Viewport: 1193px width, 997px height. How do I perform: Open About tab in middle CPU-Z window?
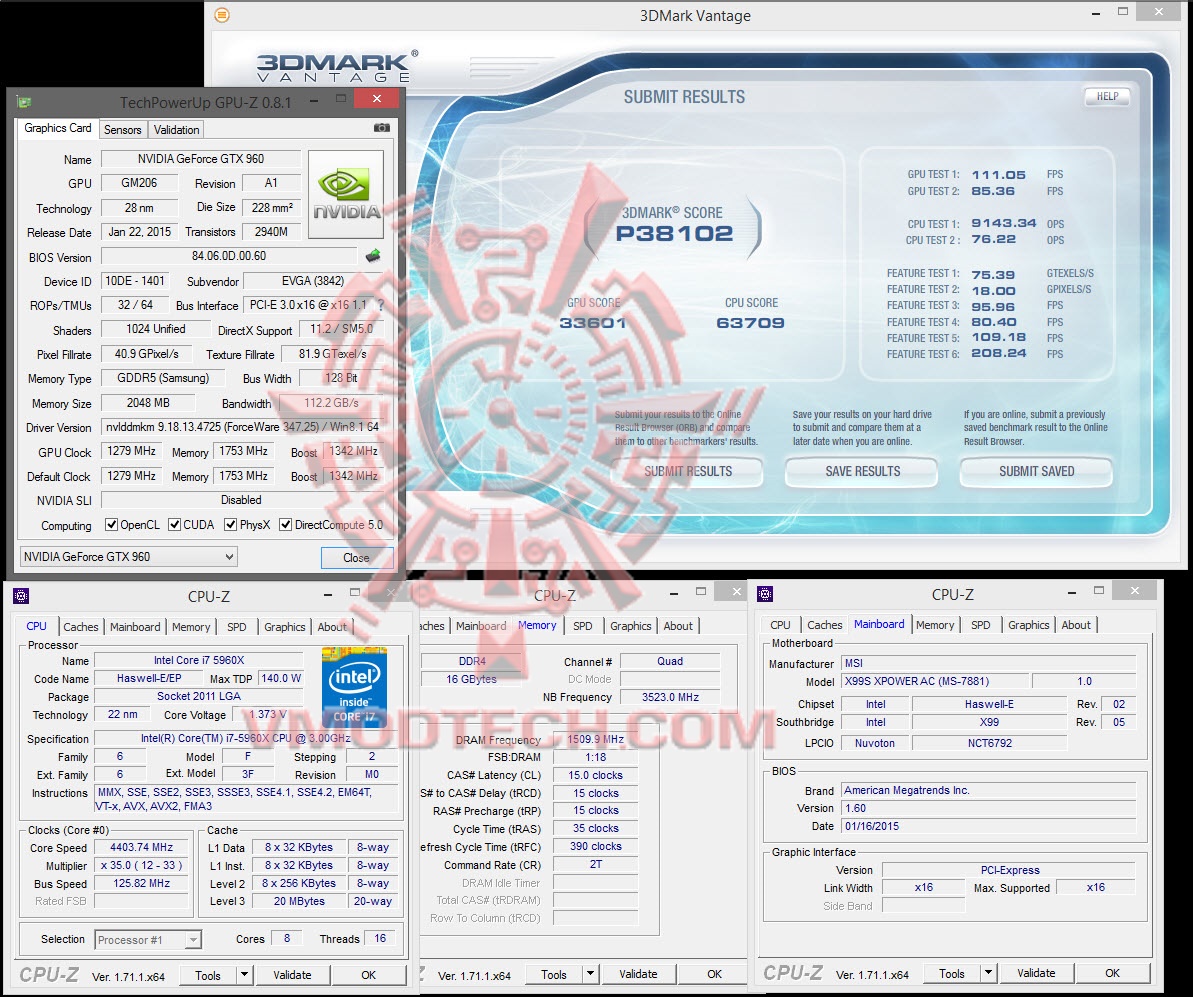[x=678, y=626]
